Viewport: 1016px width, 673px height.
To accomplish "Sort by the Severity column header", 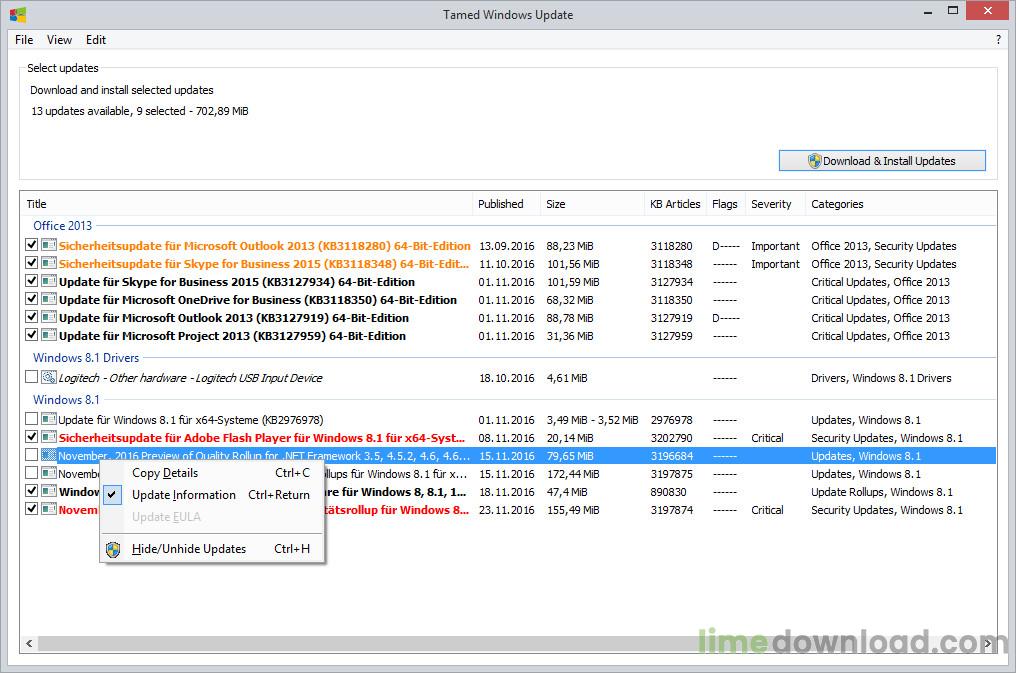I will [775, 204].
